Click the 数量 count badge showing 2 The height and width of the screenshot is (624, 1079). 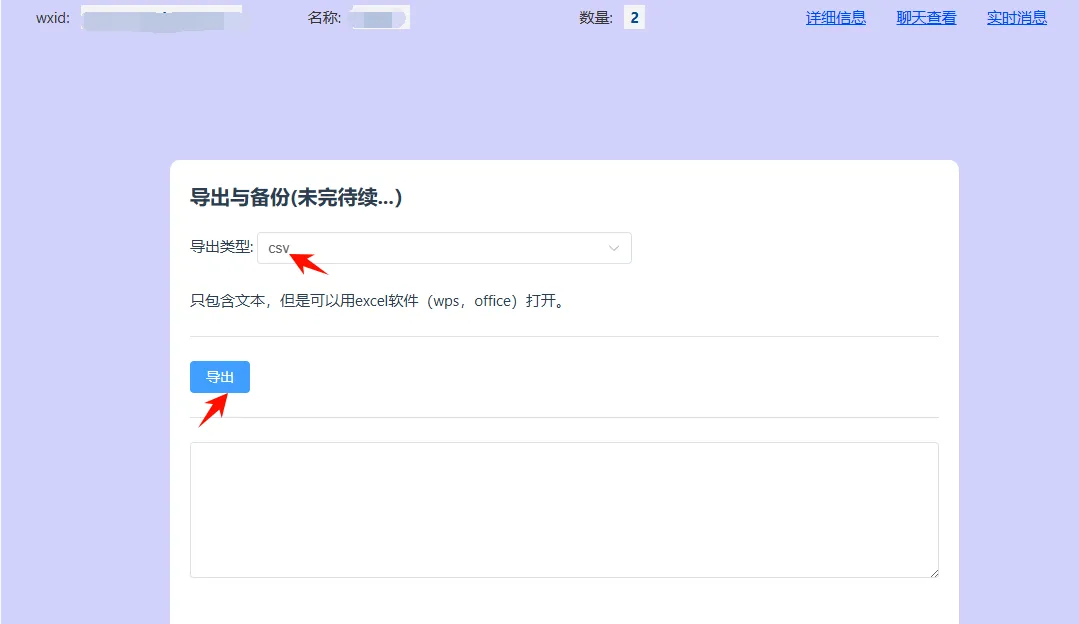633,16
